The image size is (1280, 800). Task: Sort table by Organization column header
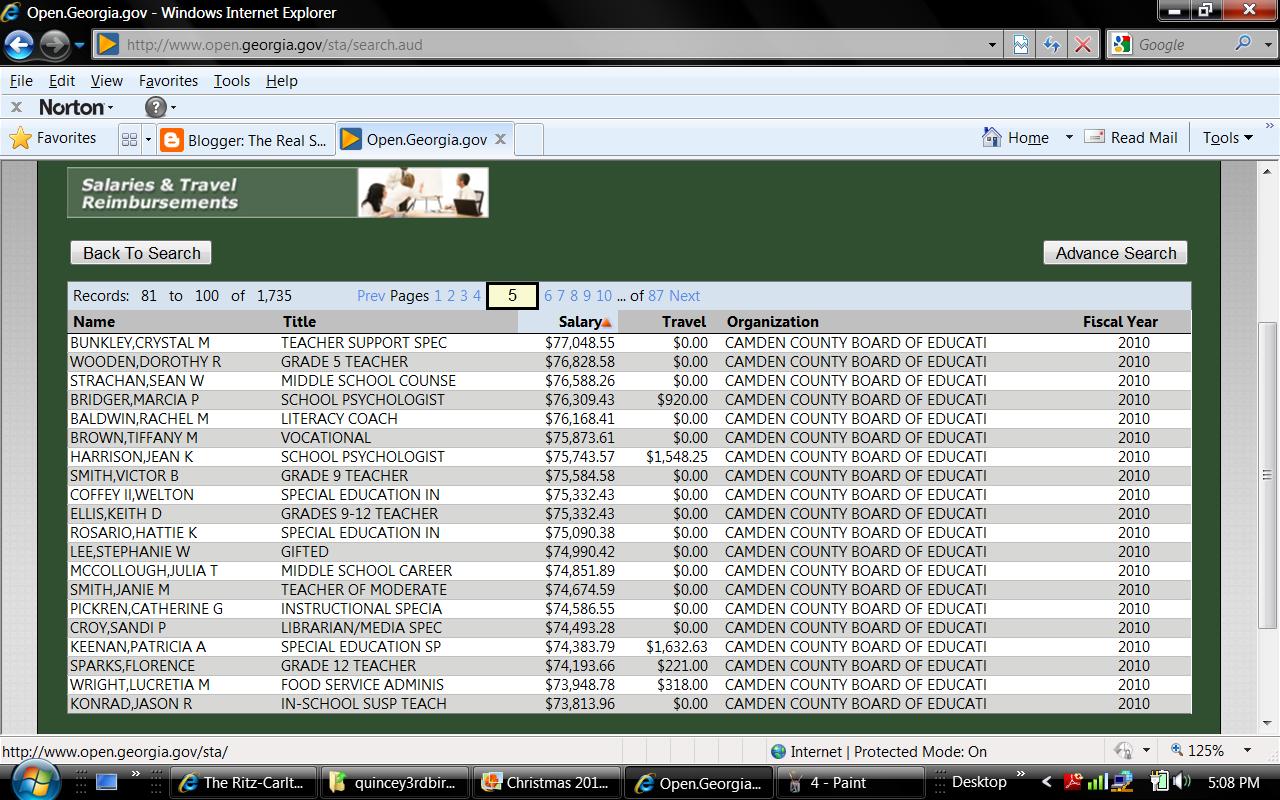tap(773, 322)
